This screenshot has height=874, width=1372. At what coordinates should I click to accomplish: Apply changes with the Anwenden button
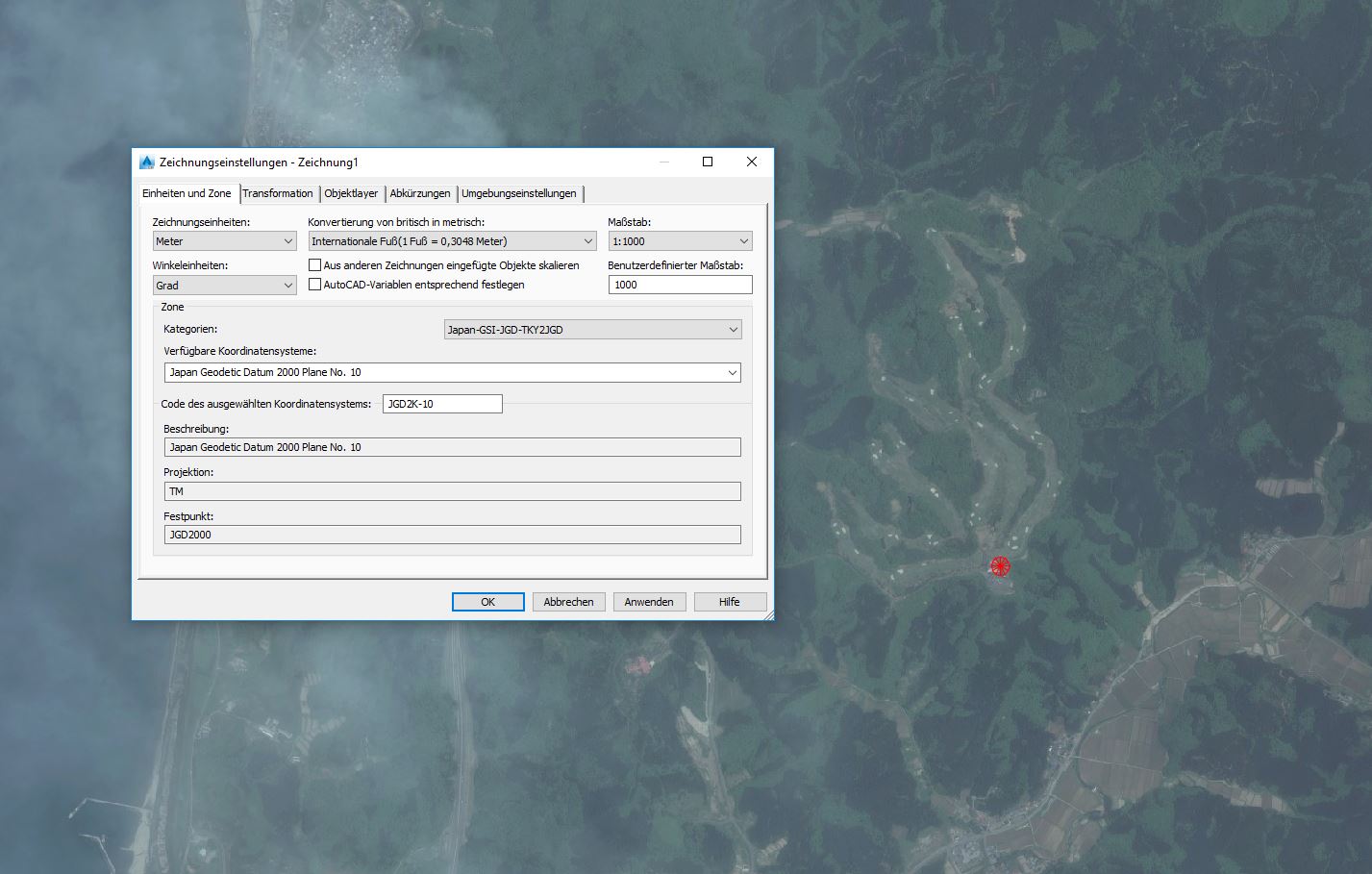click(649, 602)
